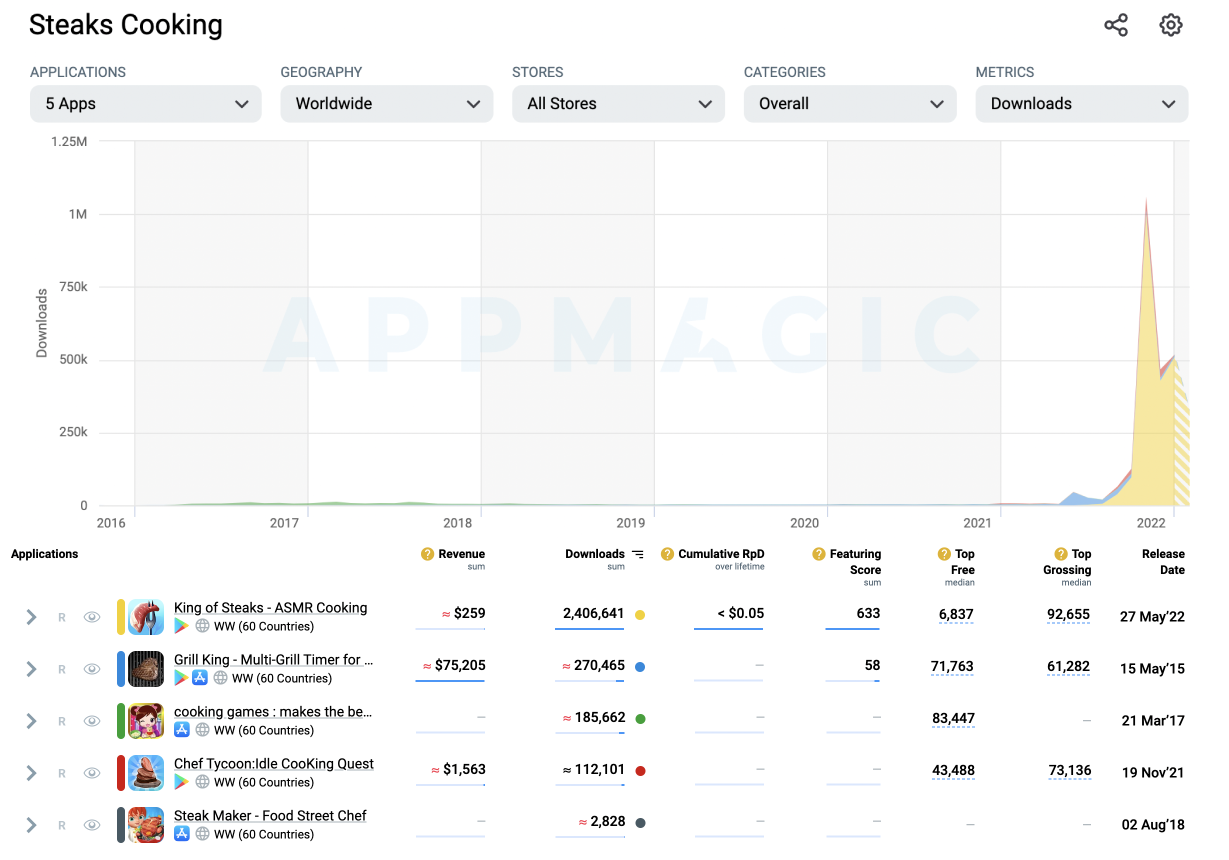Toggle eye icon for Steak Maker row
The width and height of the screenshot is (1229, 860).
coord(92,825)
